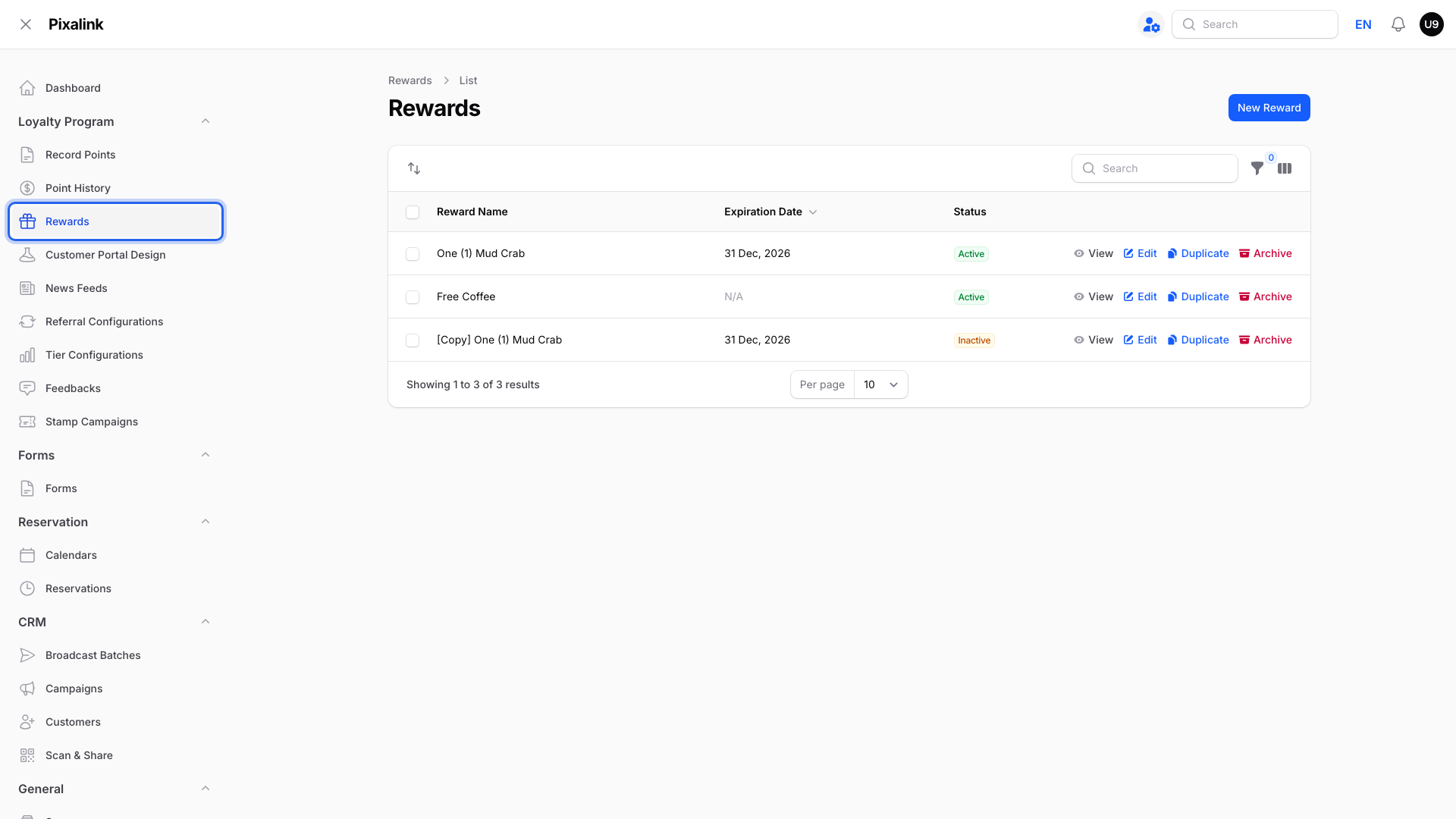1456x819 pixels.
Task: Click the Point History dollar icon
Action: pyautogui.click(x=27, y=188)
